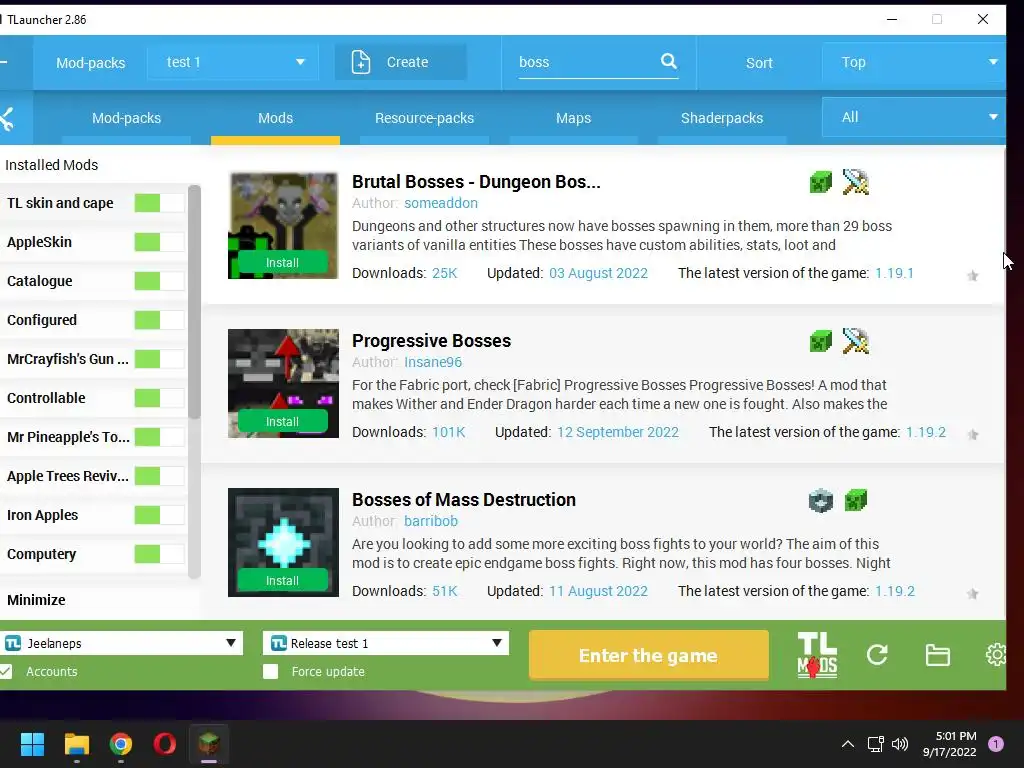Install Bosses of Mass Destruction mod
1024x768 pixels.
pyautogui.click(x=282, y=581)
